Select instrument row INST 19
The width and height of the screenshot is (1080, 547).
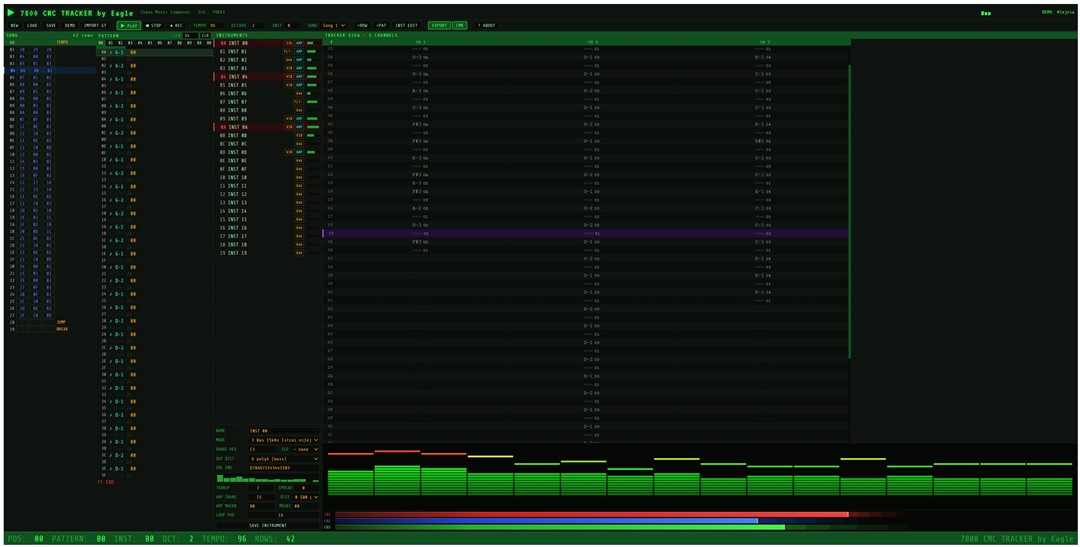tap(267, 253)
